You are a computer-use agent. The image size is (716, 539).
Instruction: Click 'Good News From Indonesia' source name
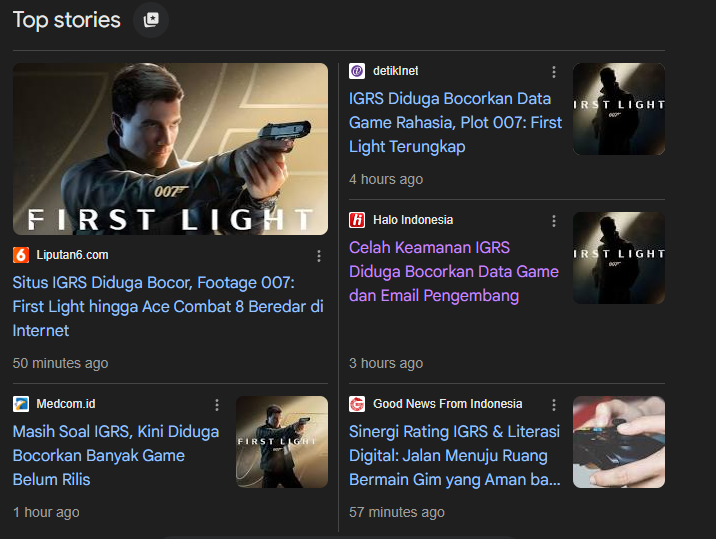click(448, 404)
